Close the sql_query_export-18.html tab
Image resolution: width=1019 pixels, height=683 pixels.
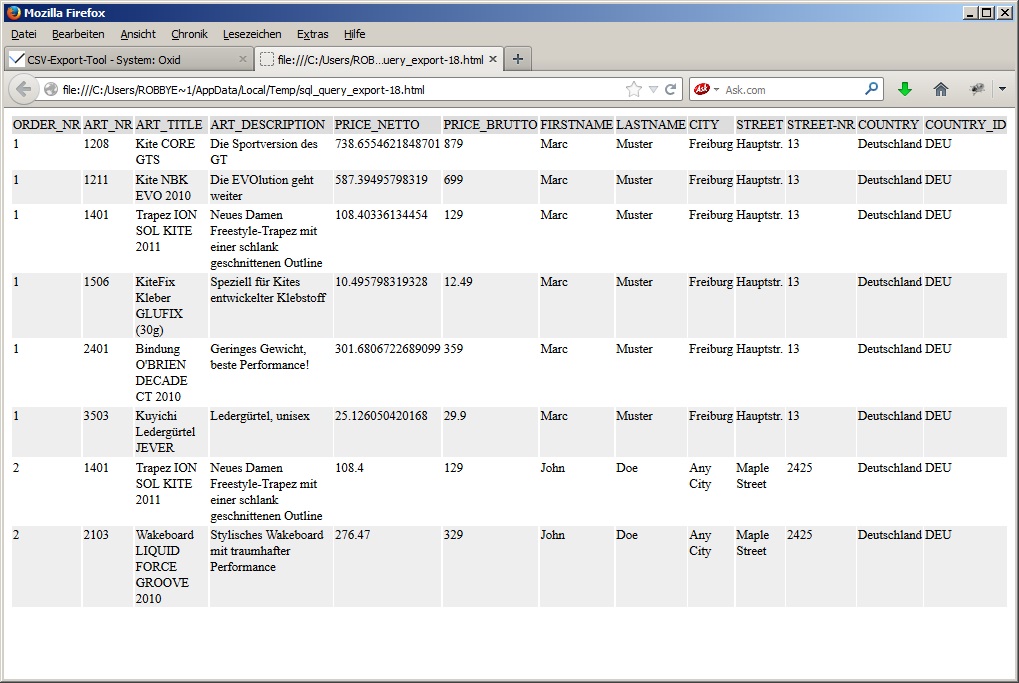[493, 59]
